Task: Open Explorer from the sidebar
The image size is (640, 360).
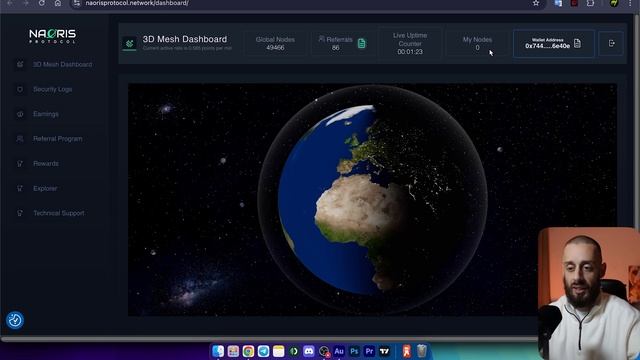Action: click(x=45, y=189)
